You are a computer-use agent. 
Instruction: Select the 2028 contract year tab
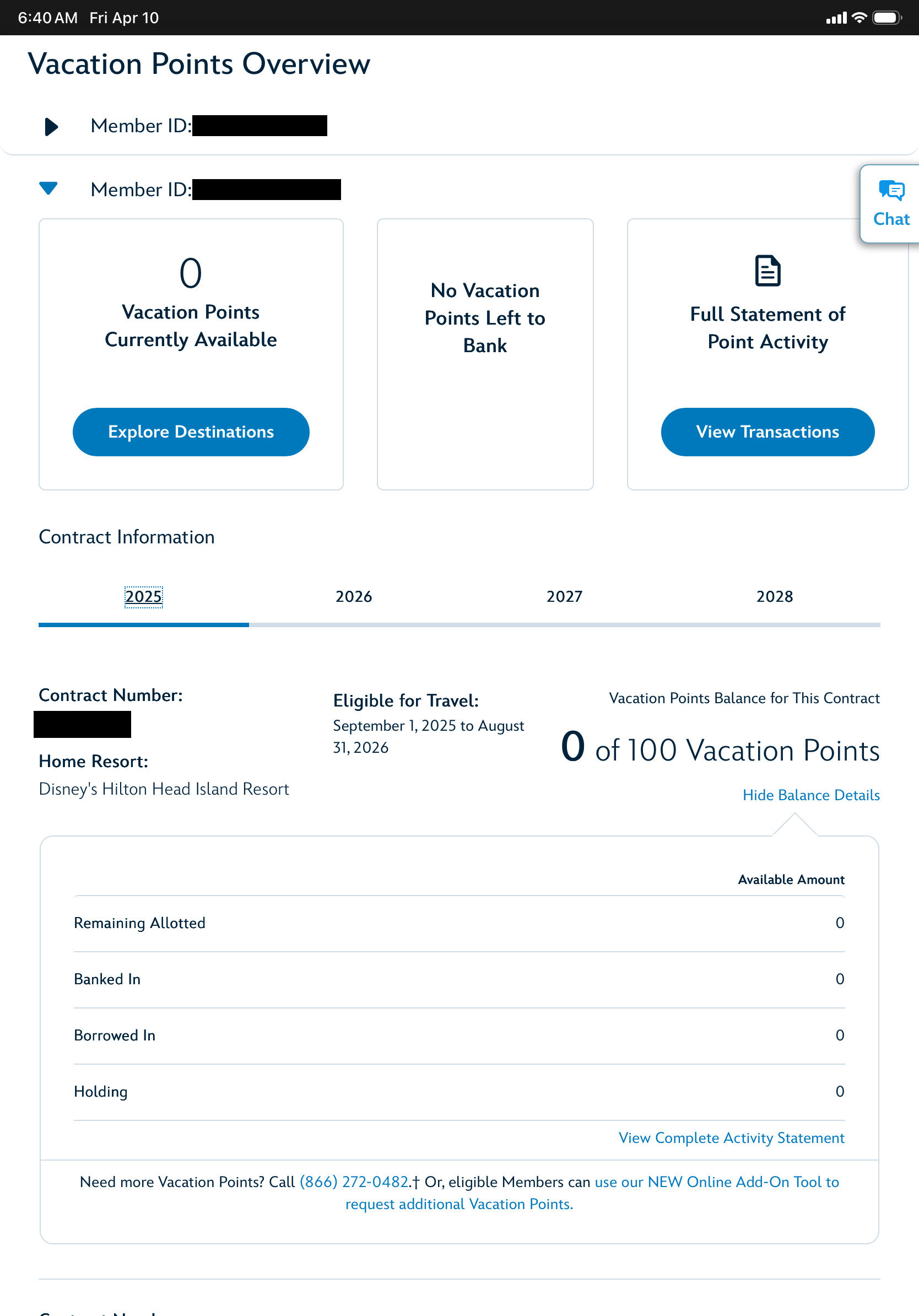(775, 597)
